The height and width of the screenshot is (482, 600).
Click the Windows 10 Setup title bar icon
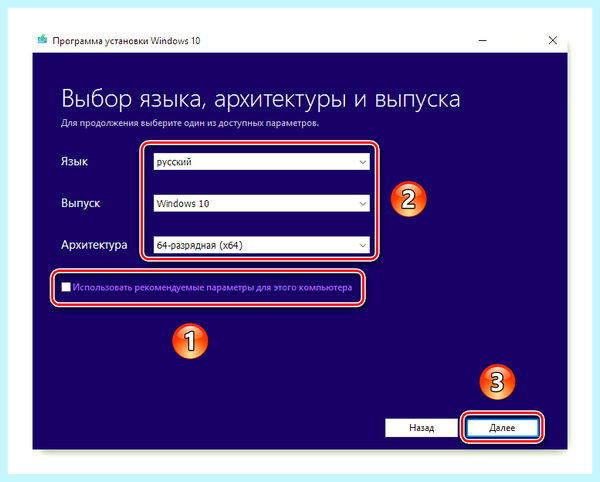(42, 39)
